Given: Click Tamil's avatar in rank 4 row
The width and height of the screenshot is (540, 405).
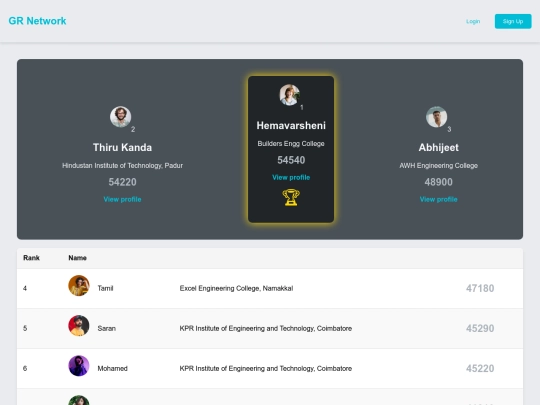Looking at the screenshot, I should click(79, 285).
